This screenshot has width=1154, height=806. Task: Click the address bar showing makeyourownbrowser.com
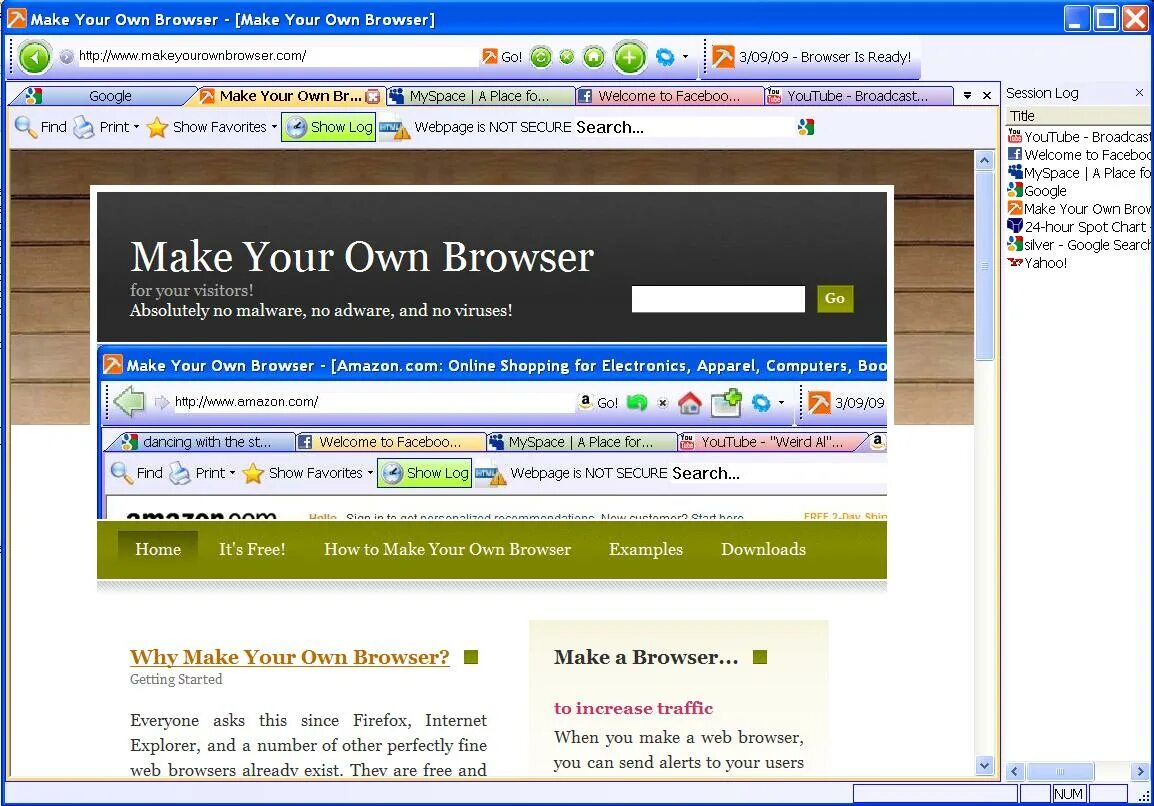point(276,56)
